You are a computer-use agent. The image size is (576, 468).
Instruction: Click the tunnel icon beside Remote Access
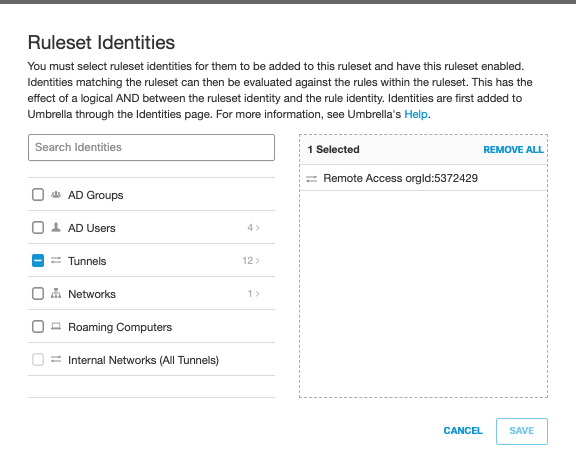312,179
